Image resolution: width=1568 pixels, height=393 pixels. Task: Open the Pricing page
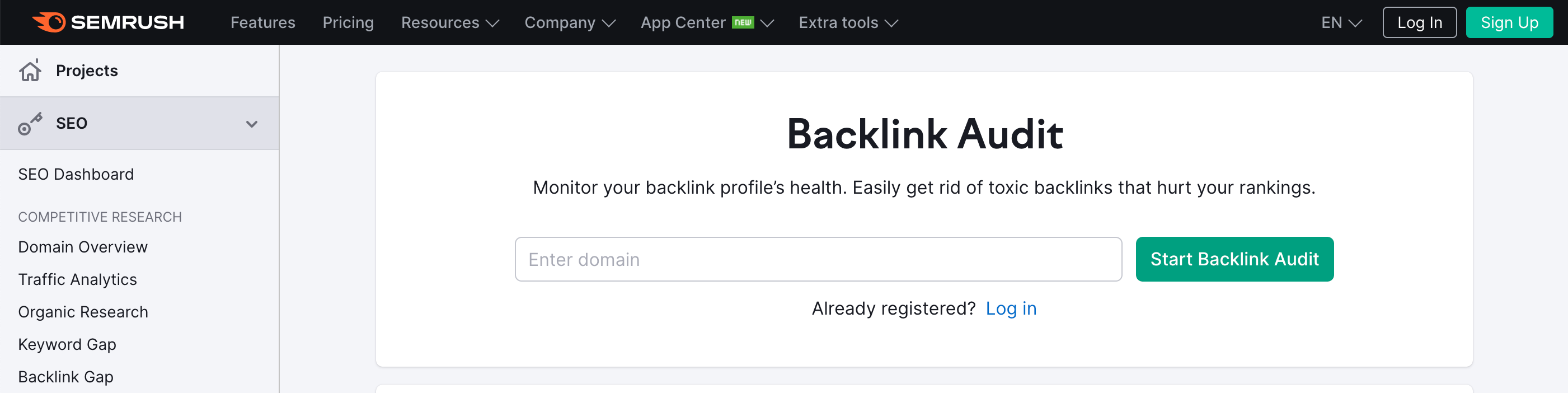point(348,22)
